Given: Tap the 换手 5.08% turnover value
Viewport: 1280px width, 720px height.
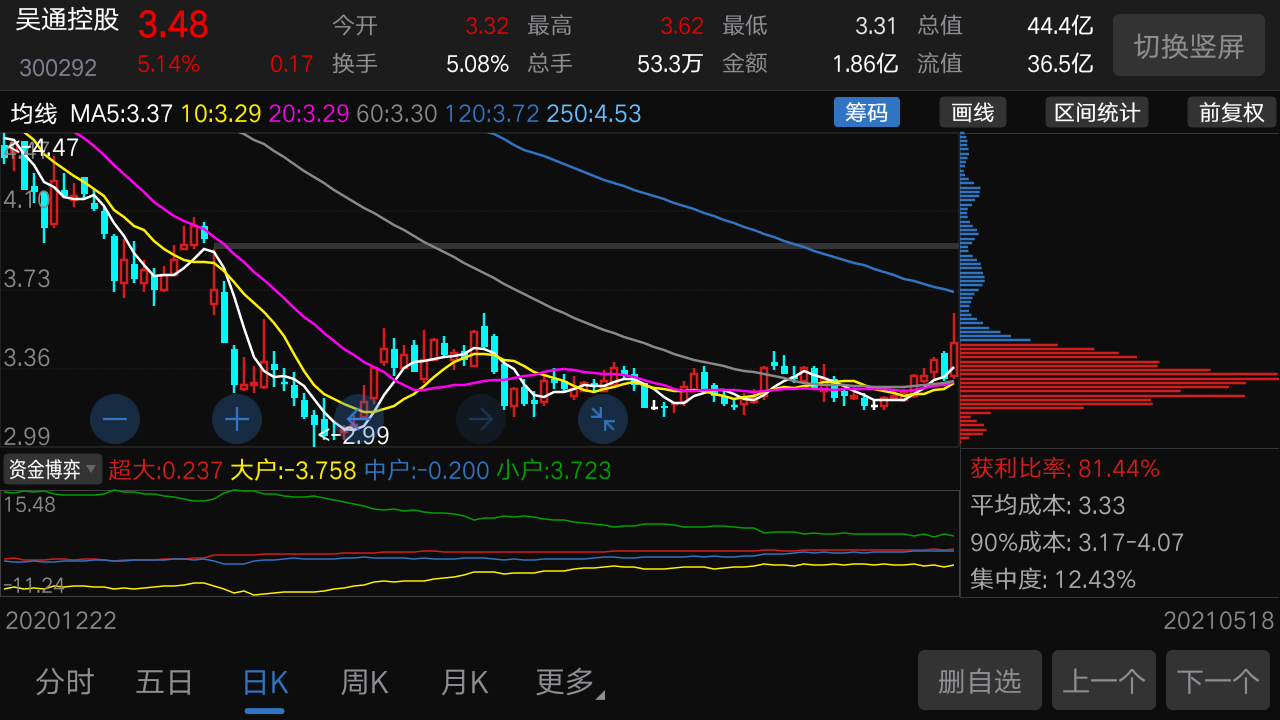Looking at the screenshot, I should (x=420, y=64).
